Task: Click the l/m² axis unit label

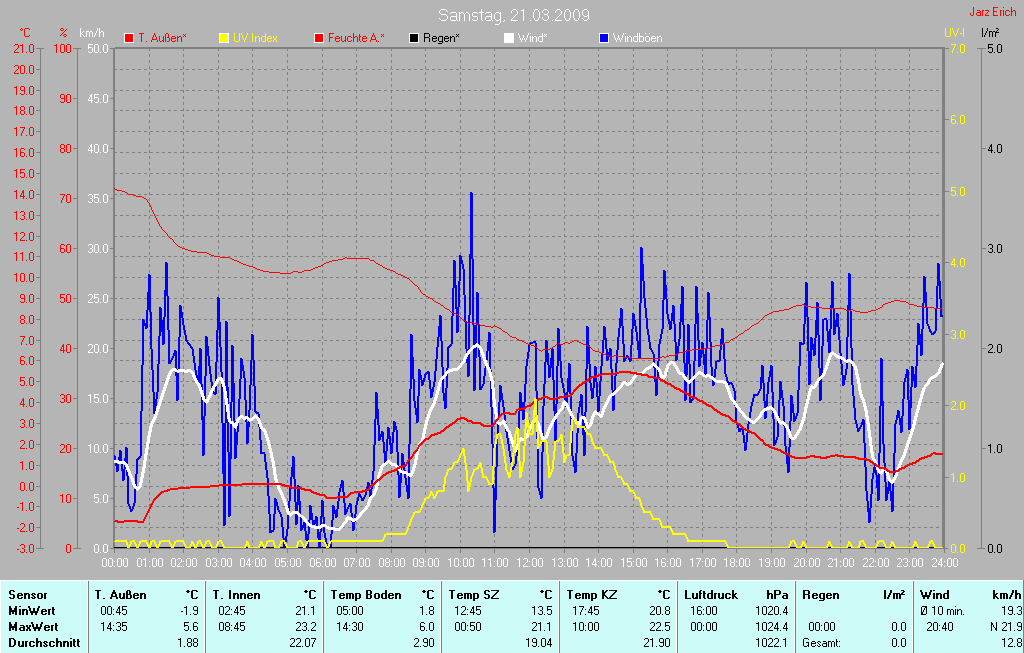Action: point(989,33)
